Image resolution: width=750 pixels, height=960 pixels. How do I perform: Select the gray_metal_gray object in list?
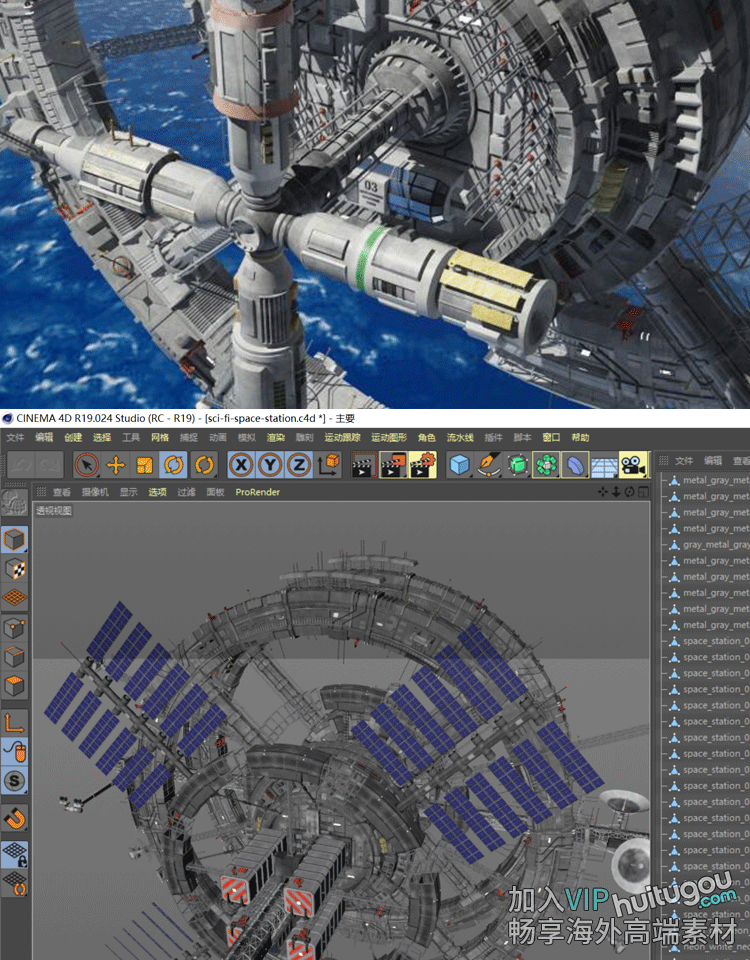714,545
